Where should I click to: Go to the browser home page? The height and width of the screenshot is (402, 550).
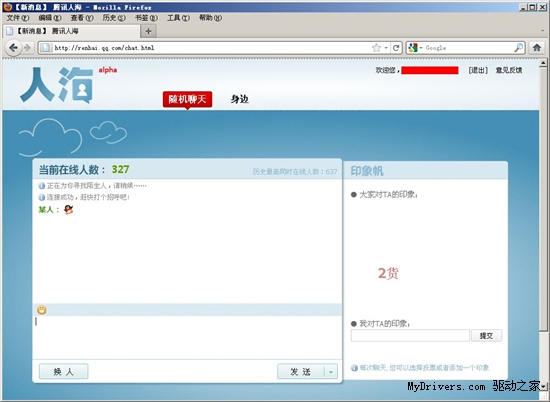point(537,48)
